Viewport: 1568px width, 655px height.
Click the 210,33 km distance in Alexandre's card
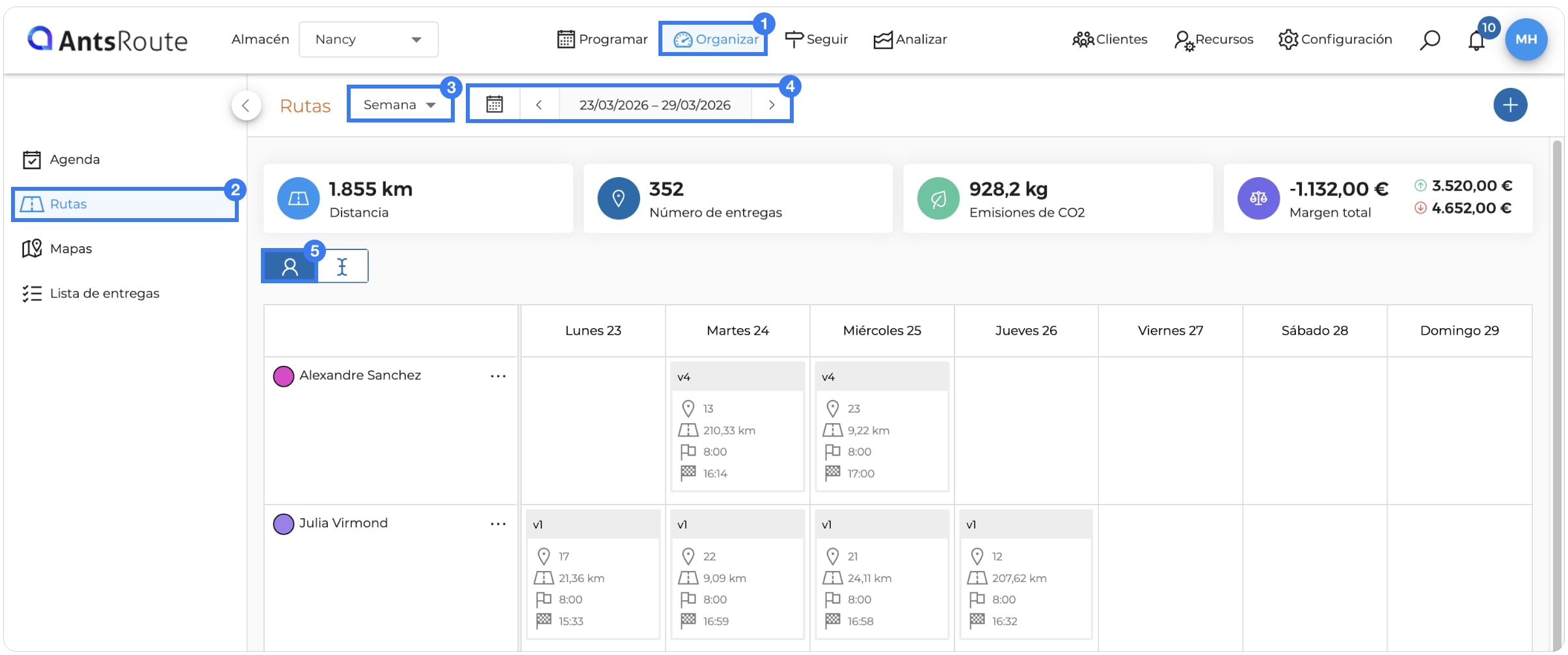[729, 430]
